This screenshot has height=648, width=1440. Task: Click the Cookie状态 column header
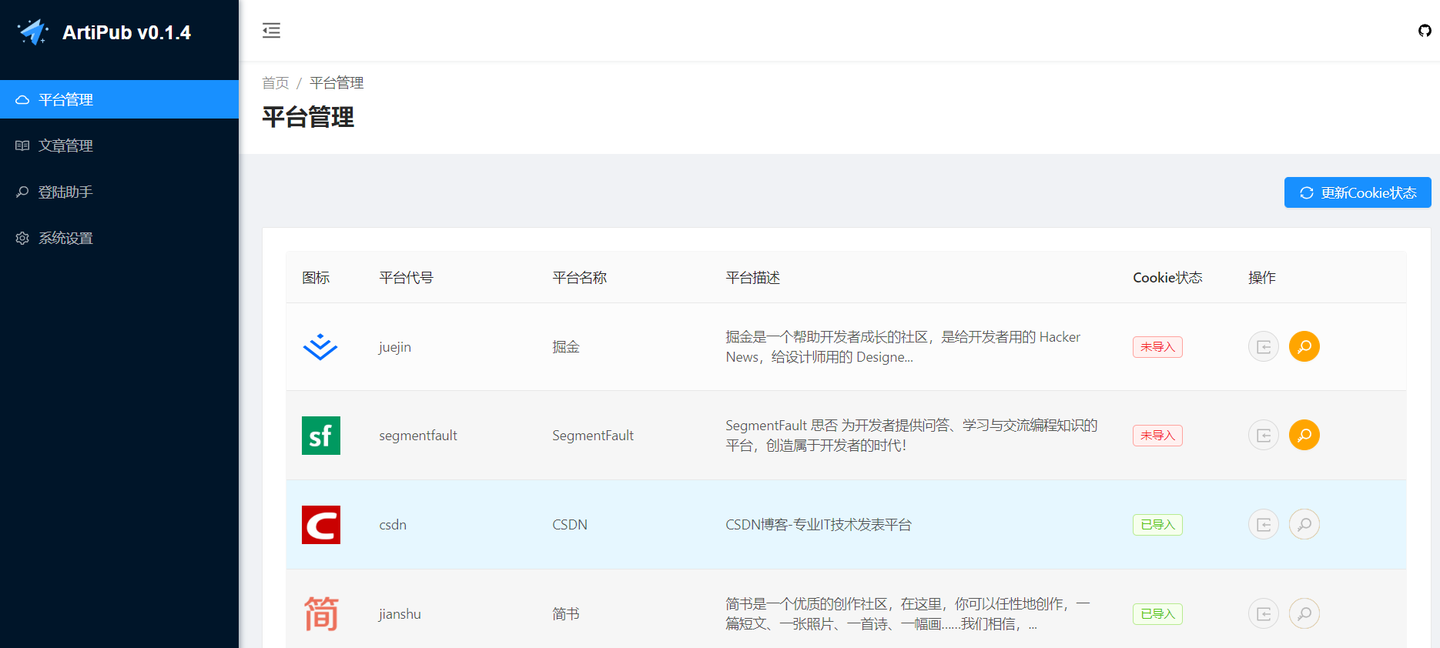coord(1167,277)
